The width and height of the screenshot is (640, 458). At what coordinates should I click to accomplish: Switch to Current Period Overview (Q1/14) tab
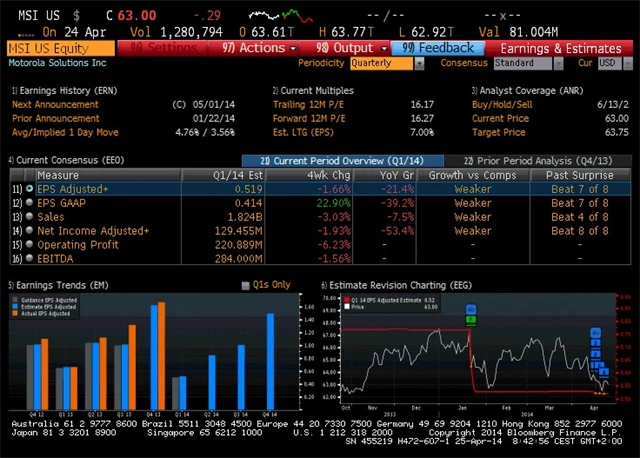point(345,160)
